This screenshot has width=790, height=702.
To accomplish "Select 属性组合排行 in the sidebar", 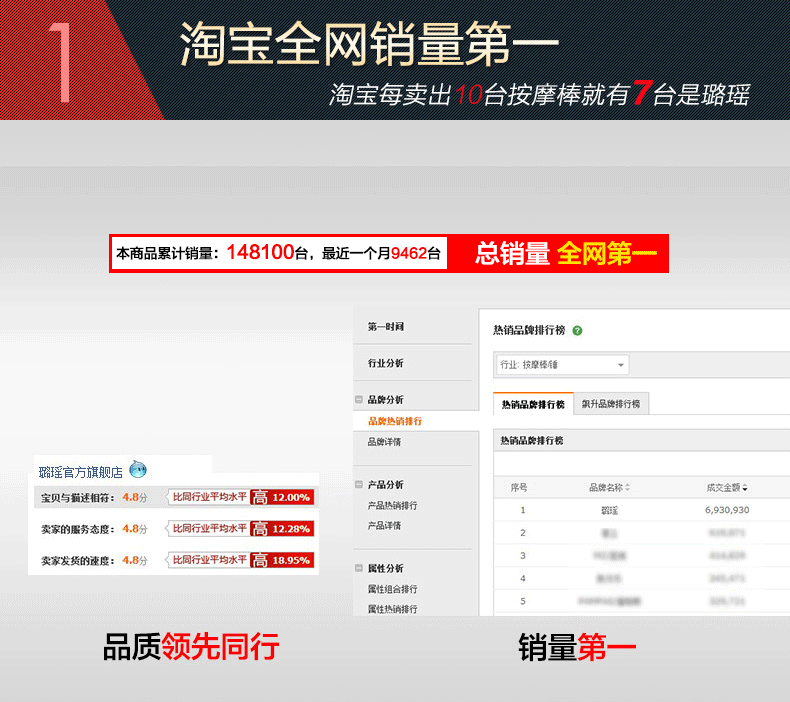I will click(x=392, y=589).
